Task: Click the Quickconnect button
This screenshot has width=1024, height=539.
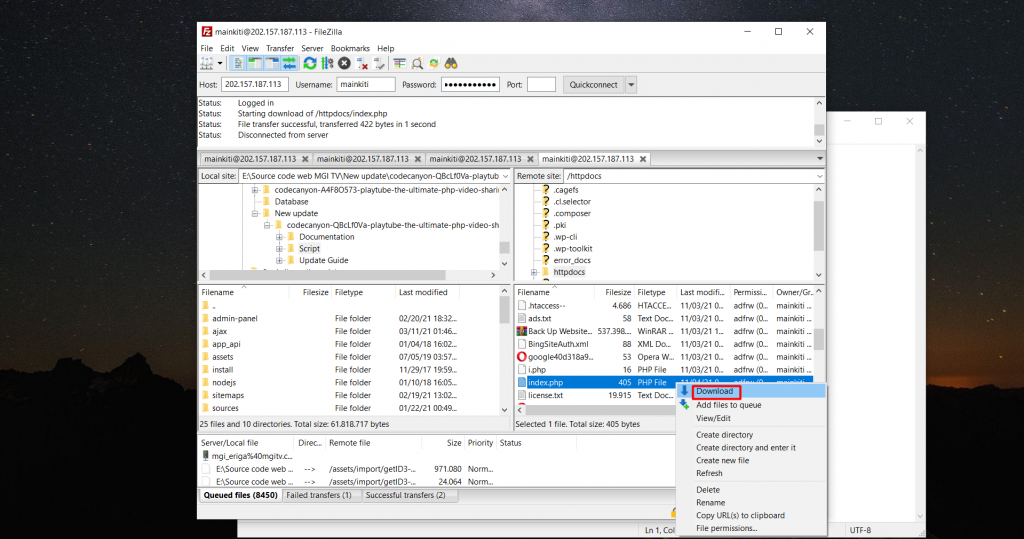Action: (593, 84)
